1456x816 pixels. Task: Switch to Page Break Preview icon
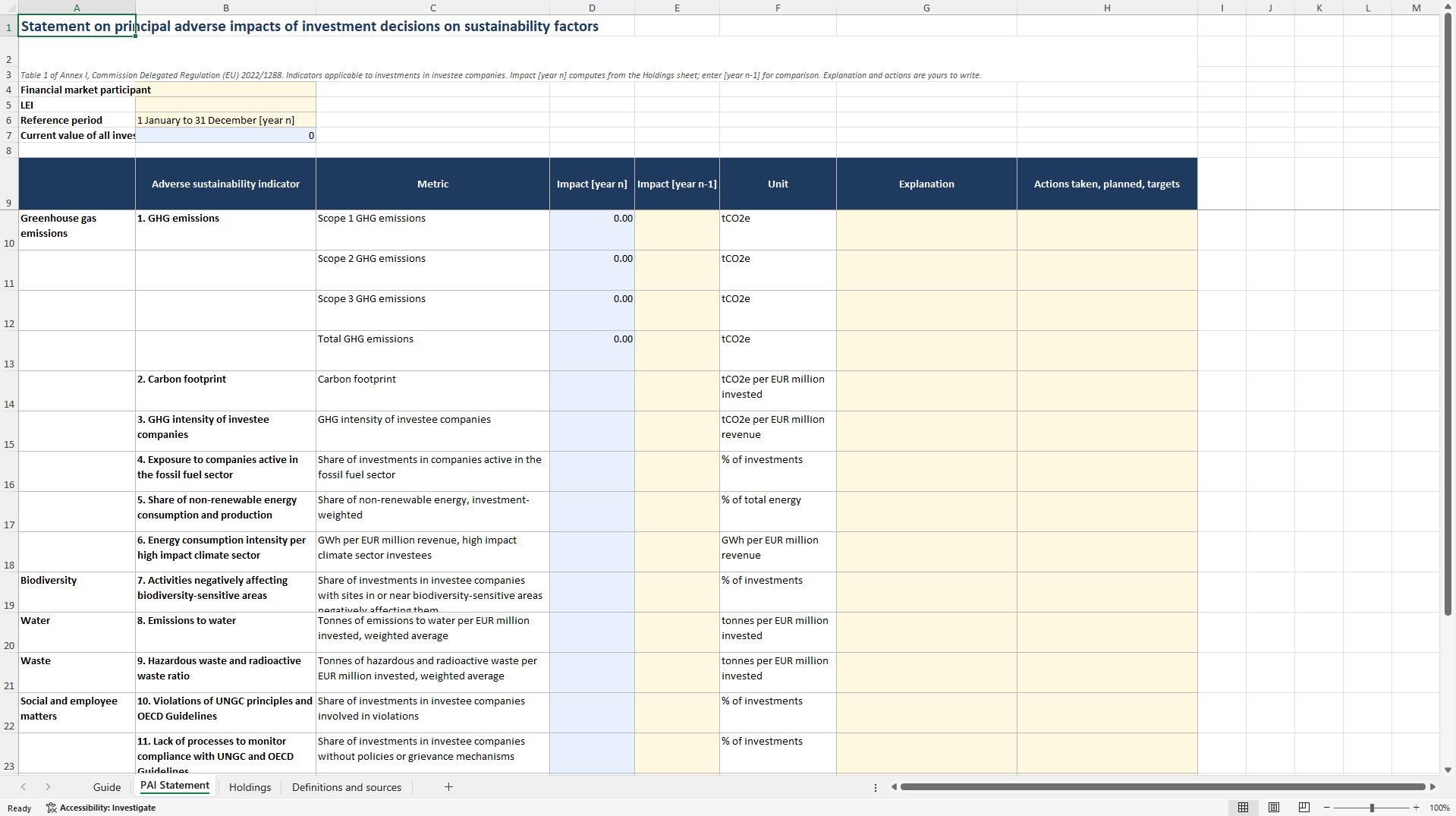tap(1303, 808)
